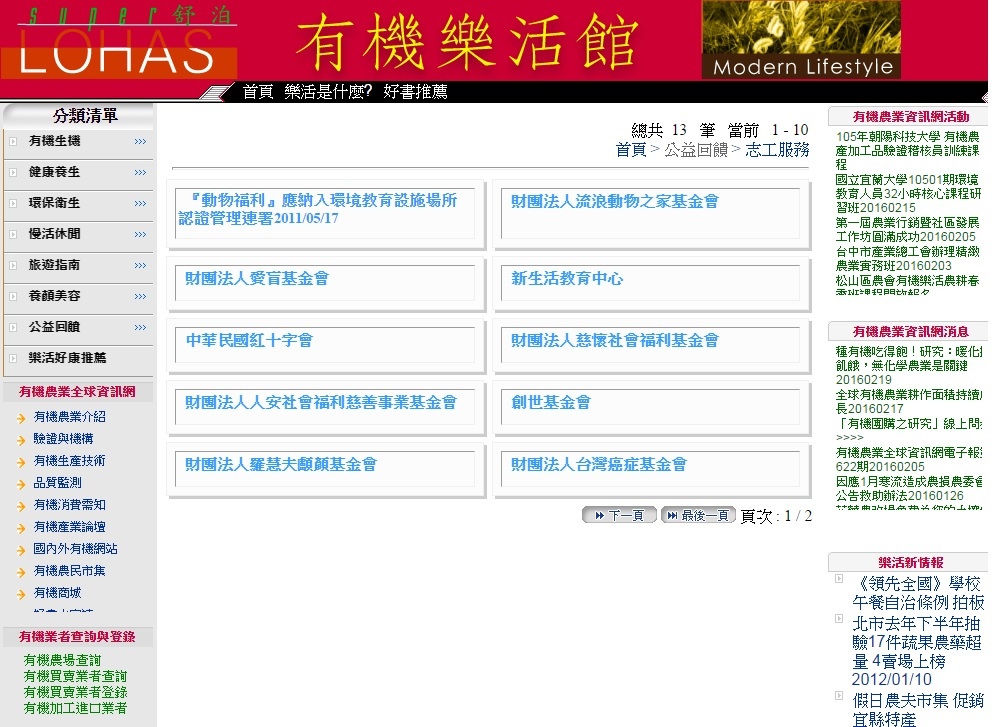Open the 中華民國紅十字會 entry

click(249, 340)
